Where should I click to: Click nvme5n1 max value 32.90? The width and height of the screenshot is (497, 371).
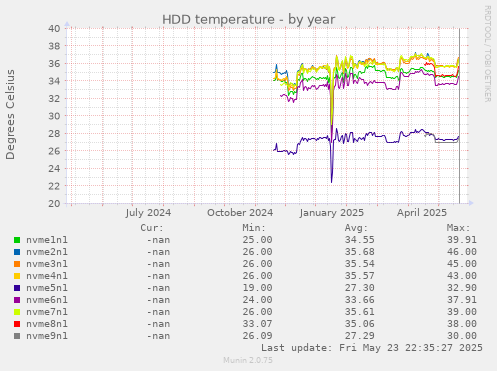point(462,288)
